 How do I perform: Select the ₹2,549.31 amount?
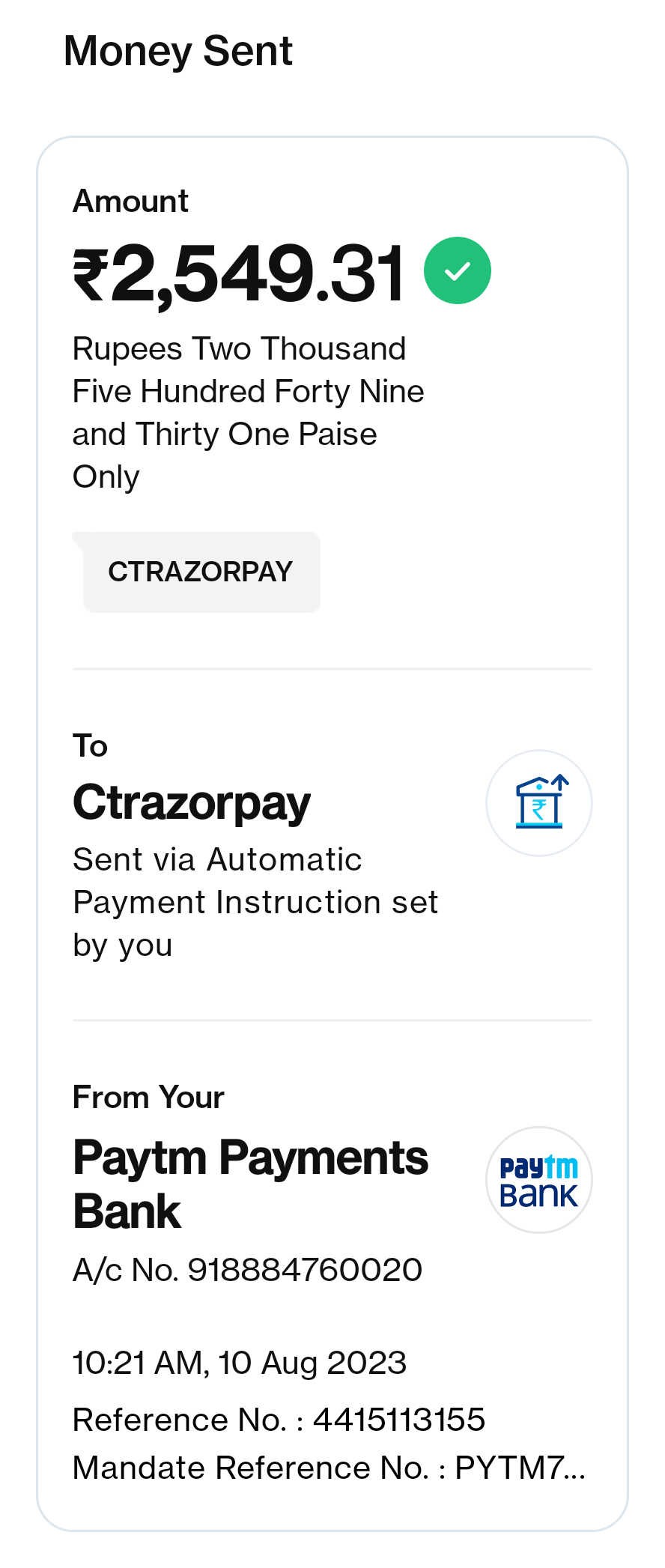[240, 273]
